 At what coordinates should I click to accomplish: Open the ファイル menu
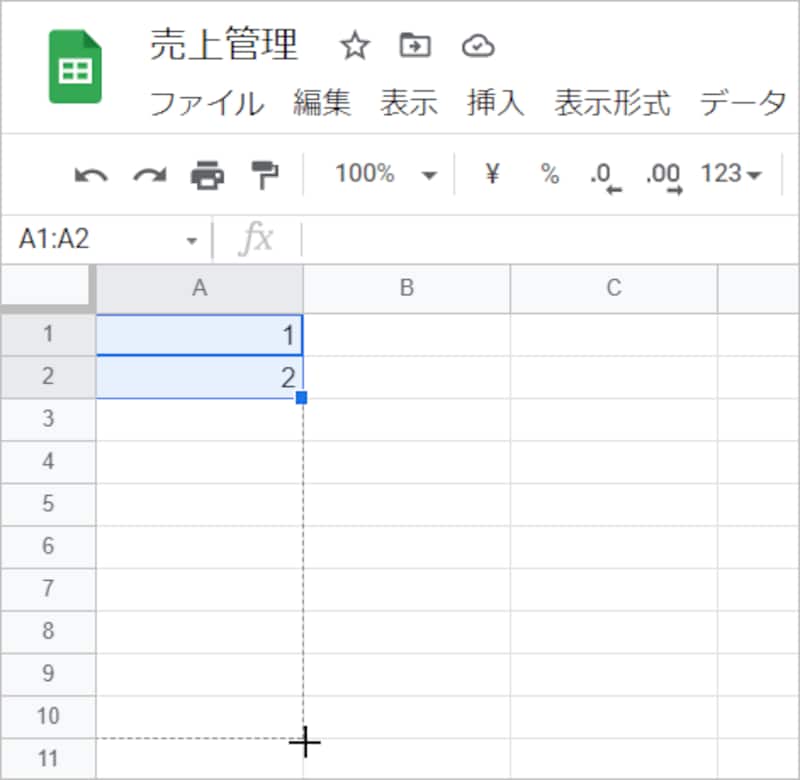210,103
